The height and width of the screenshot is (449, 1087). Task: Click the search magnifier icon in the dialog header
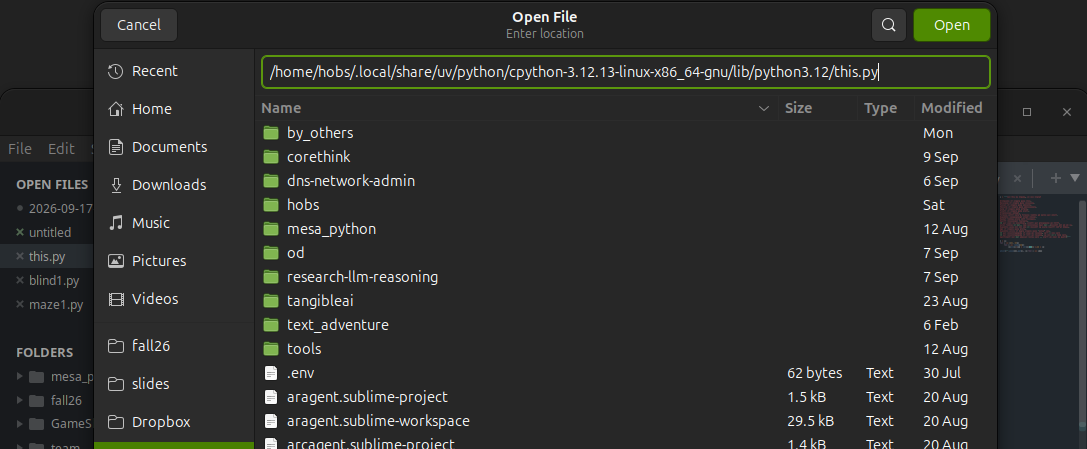coord(889,25)
